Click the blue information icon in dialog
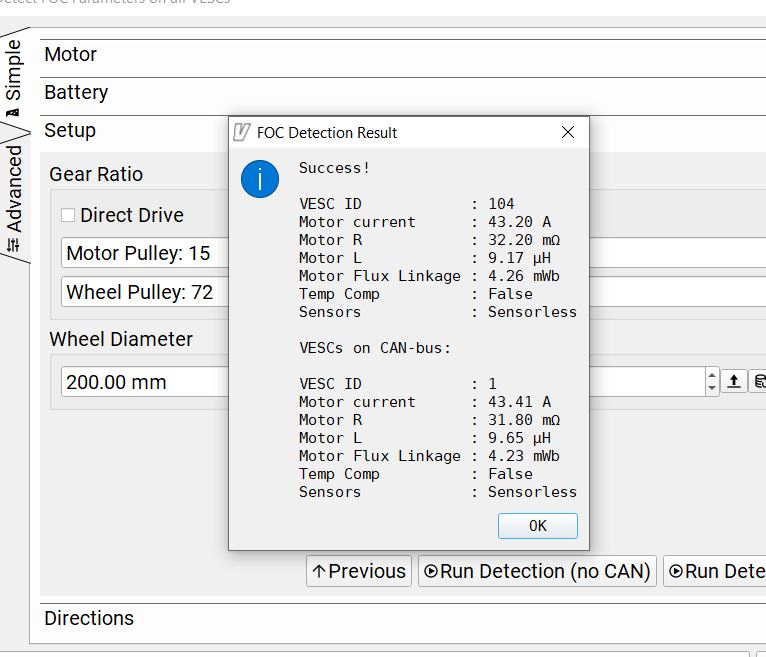The height and width of the screenshot is (657, 766). [x=260, y=179]
